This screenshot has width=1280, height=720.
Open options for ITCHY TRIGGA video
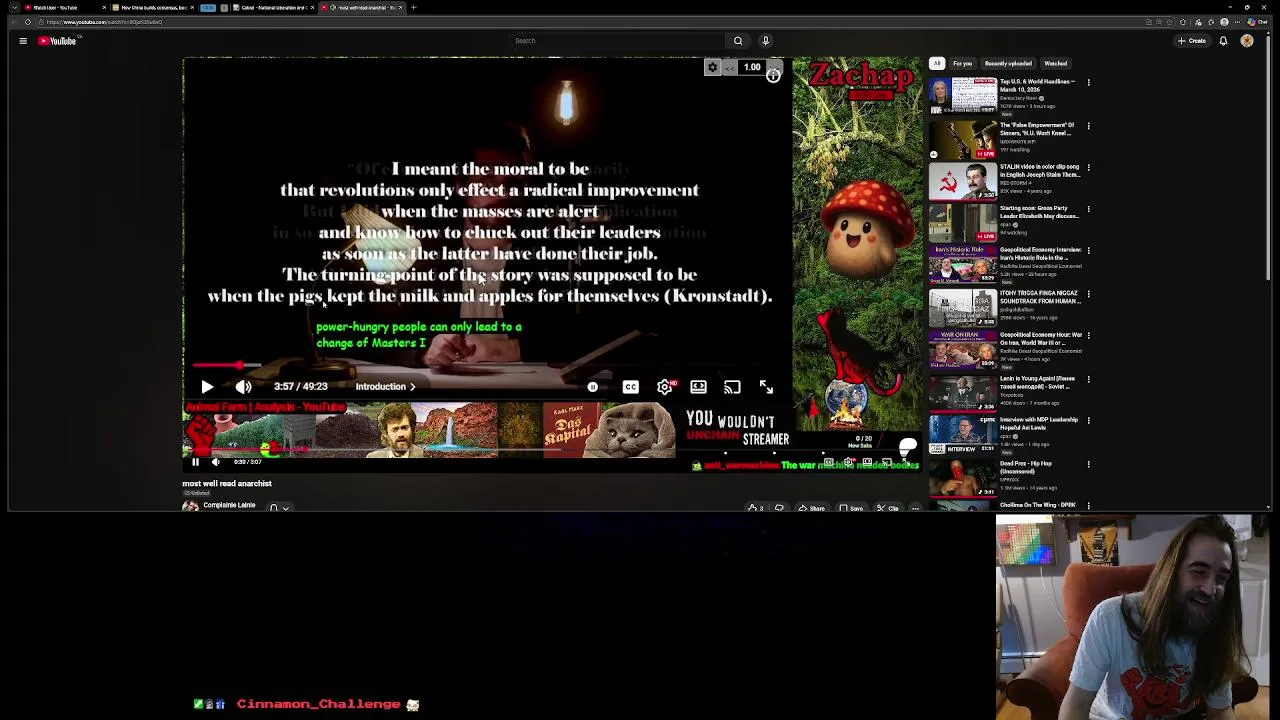coord(1089,294)
